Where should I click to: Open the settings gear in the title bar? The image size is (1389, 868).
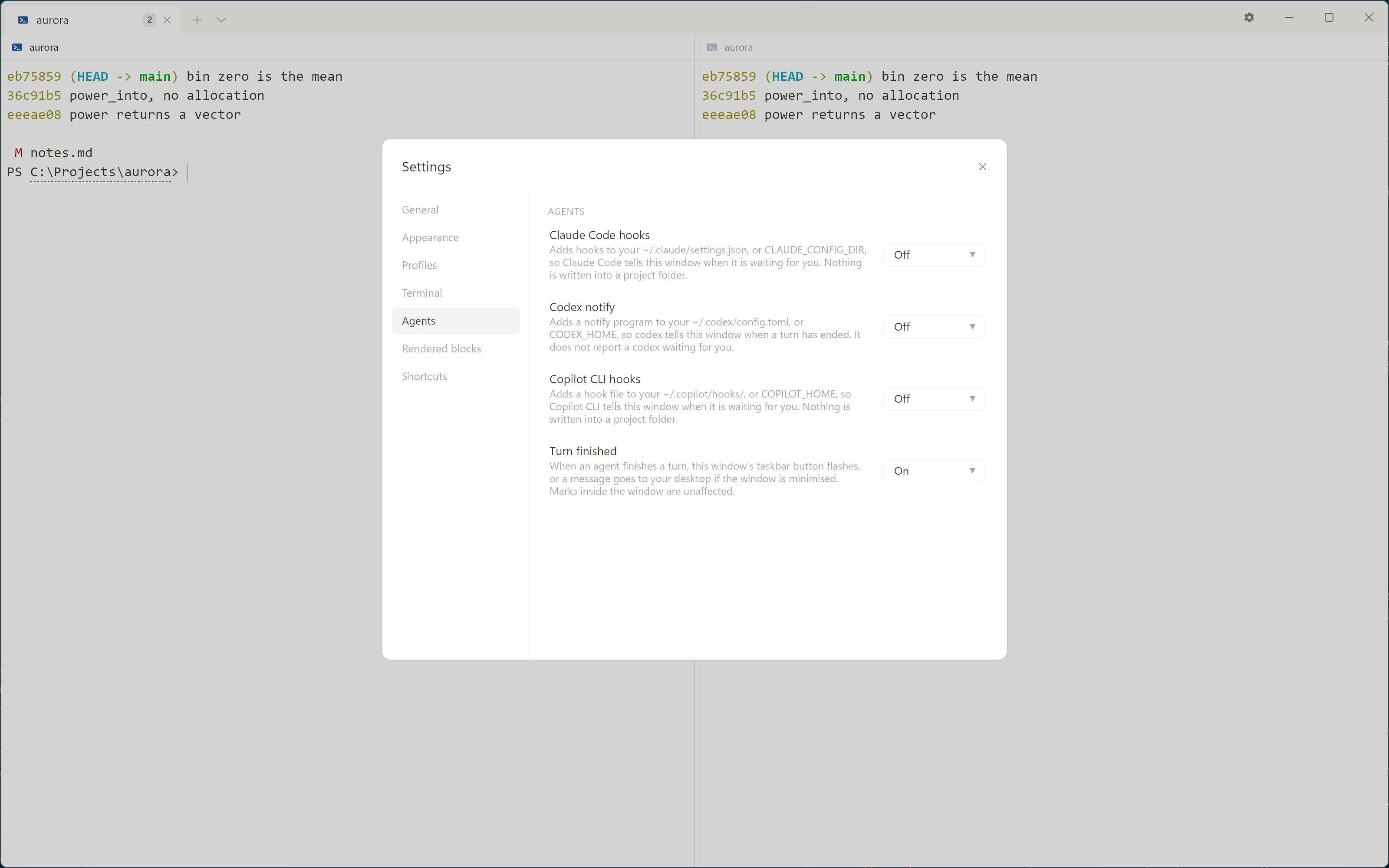click(x=1249, y=18)
